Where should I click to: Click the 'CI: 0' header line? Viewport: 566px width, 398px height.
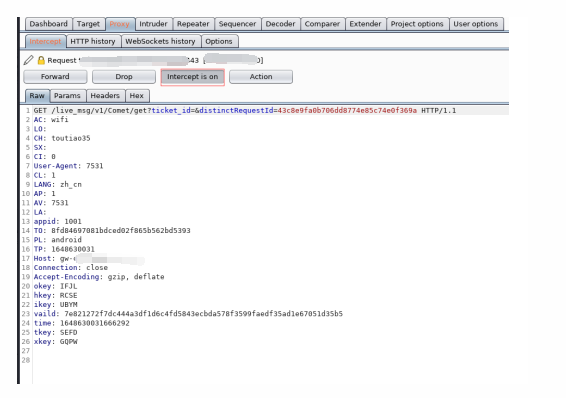(44, 157)
